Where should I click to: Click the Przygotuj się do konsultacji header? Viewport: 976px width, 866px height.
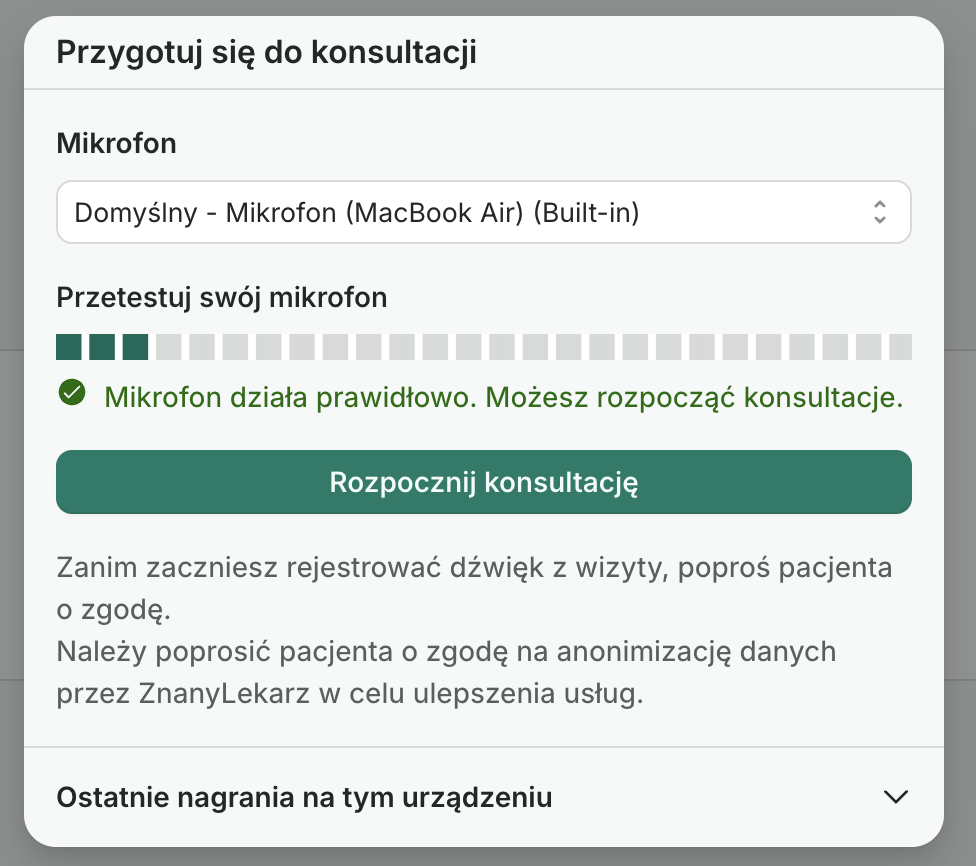[268, 52]
